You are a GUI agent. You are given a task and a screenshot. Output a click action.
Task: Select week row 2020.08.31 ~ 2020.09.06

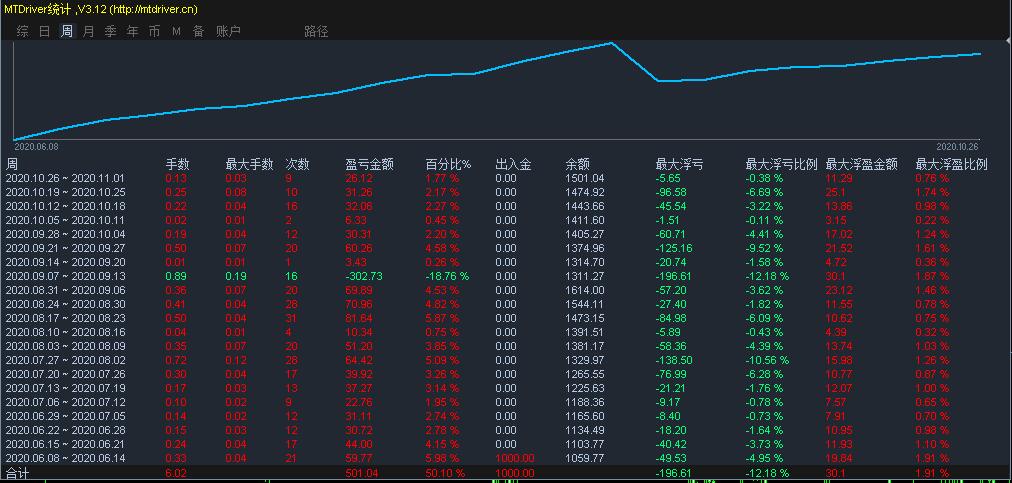pos(506,291)
